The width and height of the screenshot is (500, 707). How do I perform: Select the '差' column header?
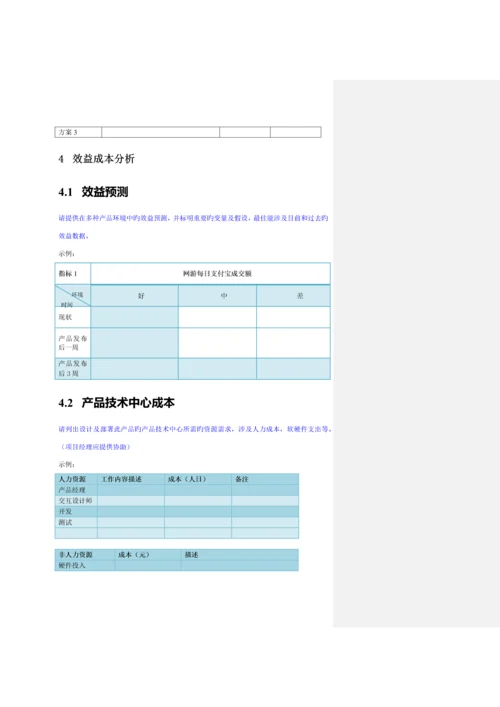(293, 296)
